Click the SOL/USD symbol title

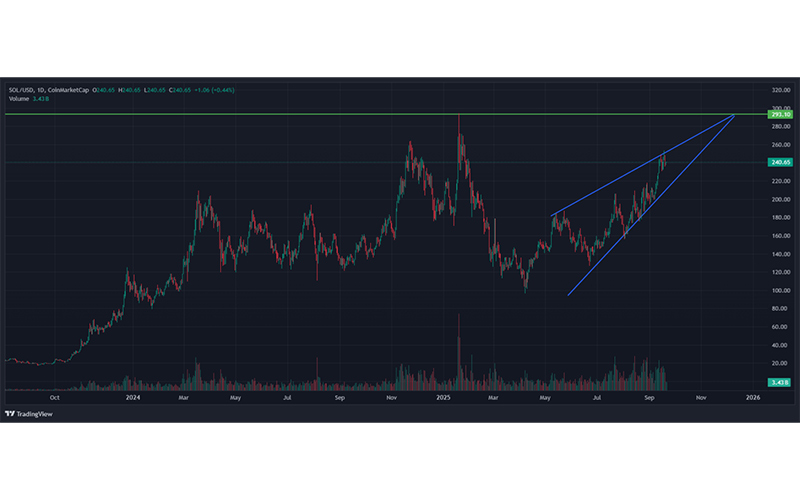pos(21,90)
